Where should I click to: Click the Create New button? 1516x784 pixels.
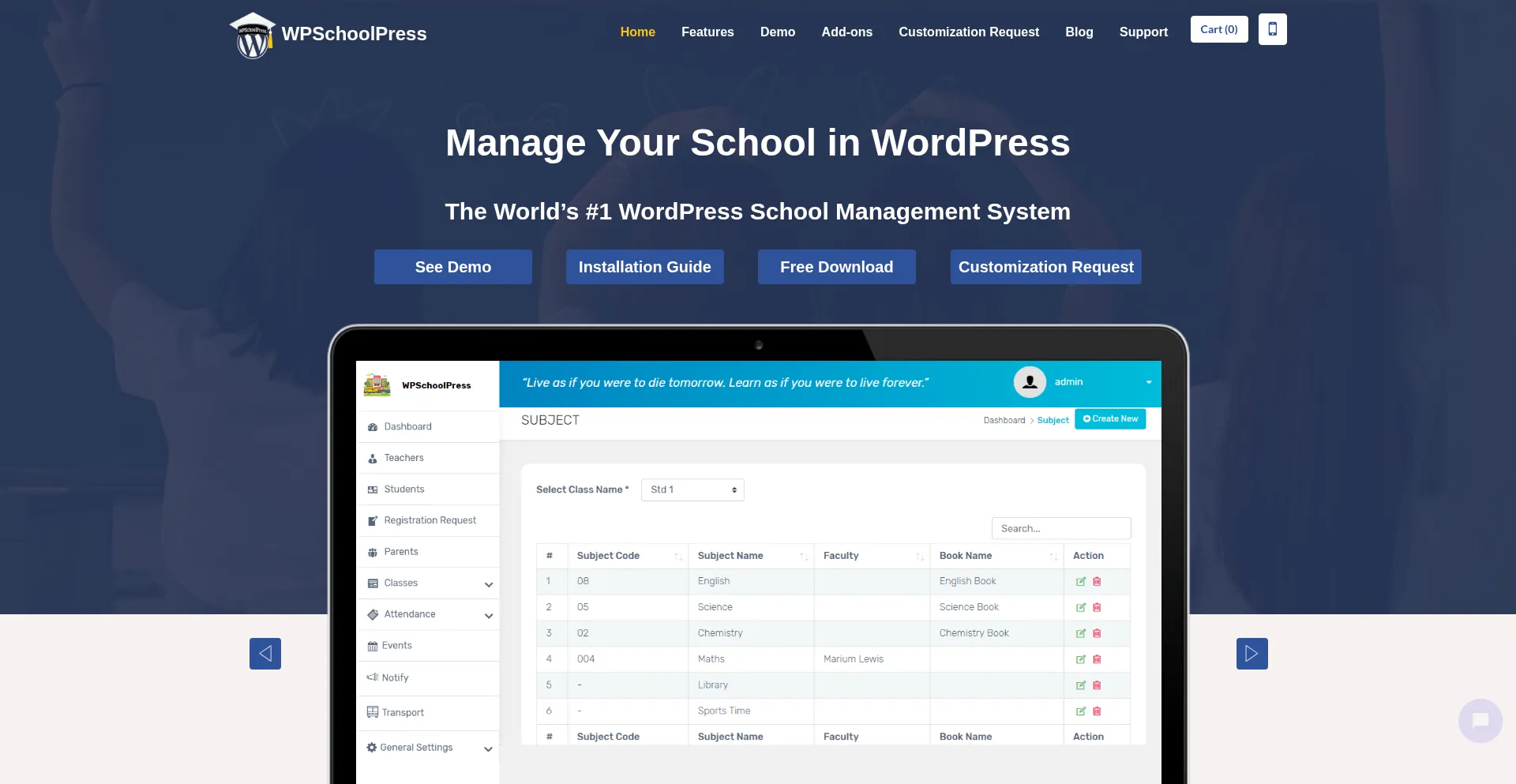1110,419
